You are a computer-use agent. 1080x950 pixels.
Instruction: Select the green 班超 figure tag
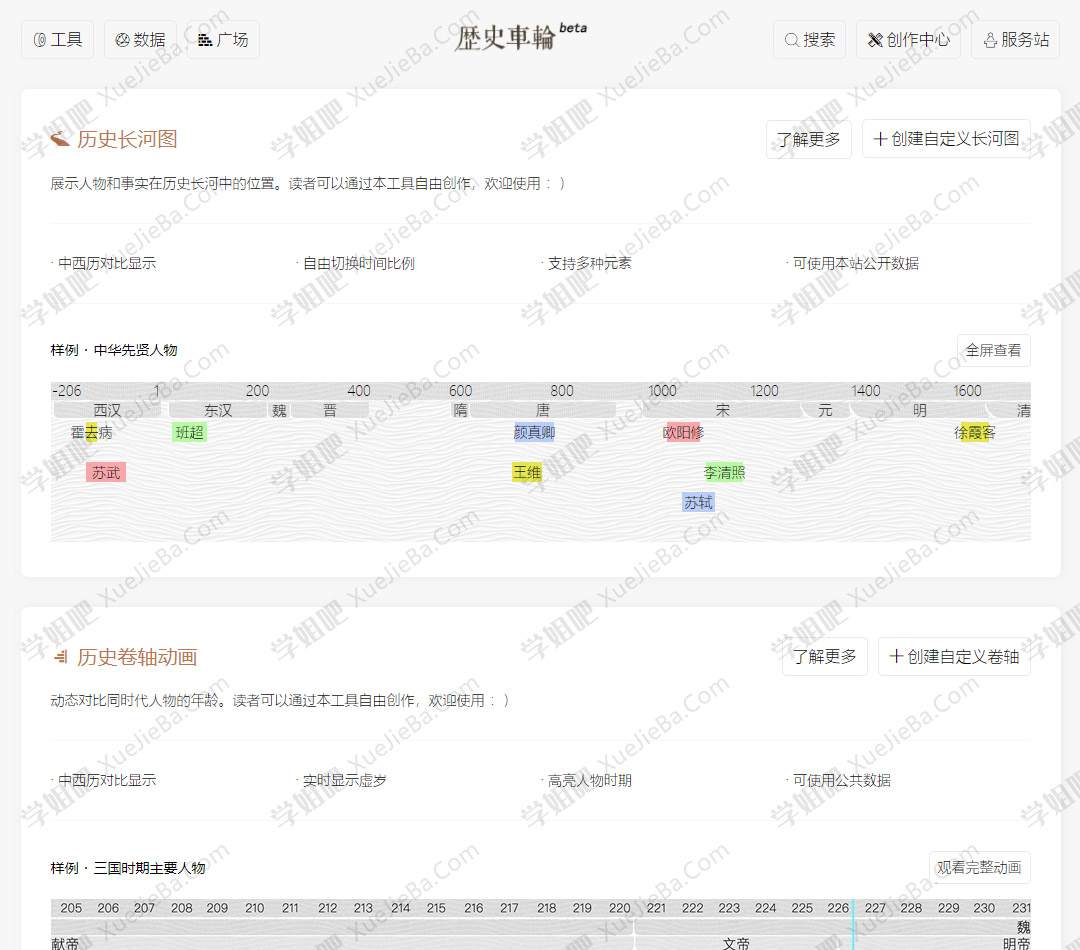tap(189, 433)
